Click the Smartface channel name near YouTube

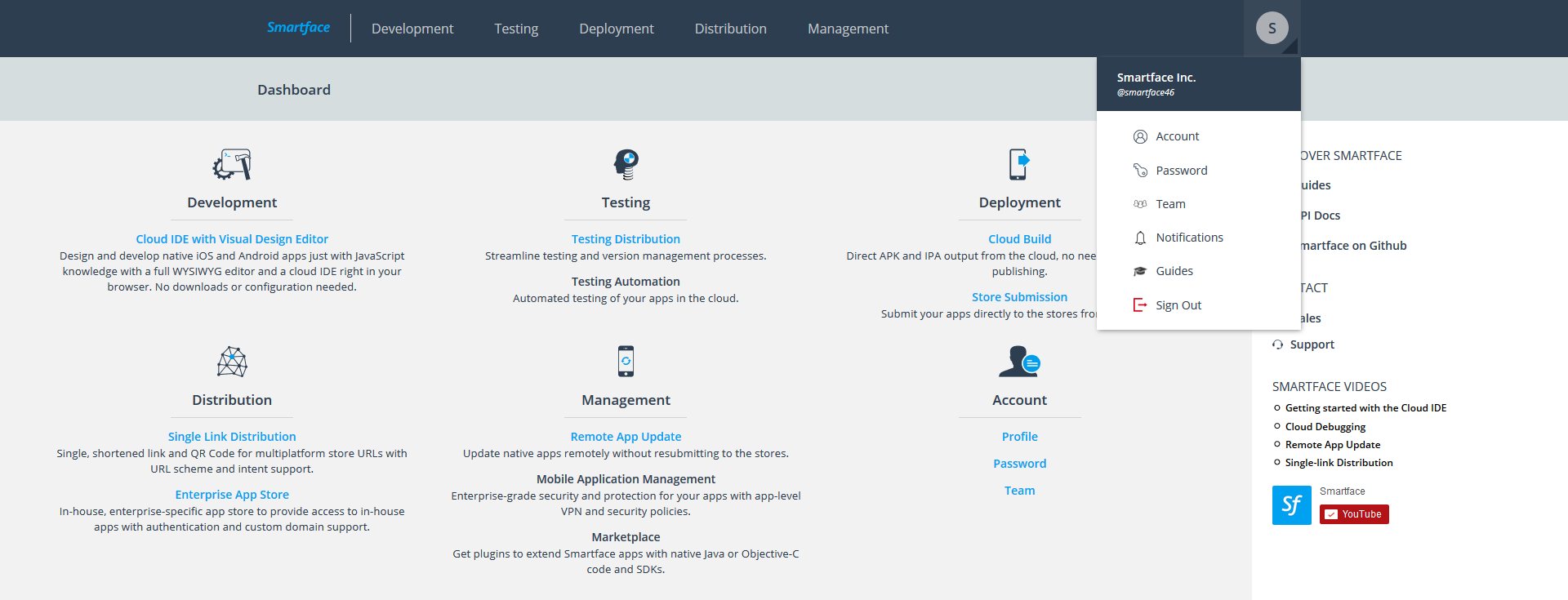tap(1342, 491)
